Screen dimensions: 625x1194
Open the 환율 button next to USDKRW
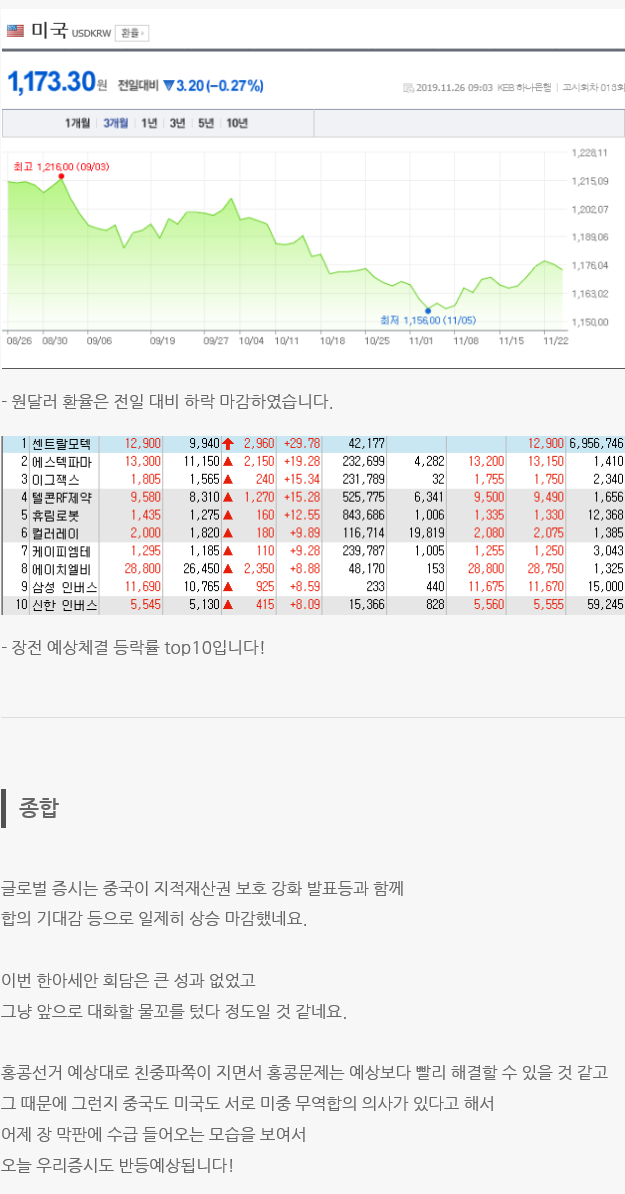click(131, 33)
